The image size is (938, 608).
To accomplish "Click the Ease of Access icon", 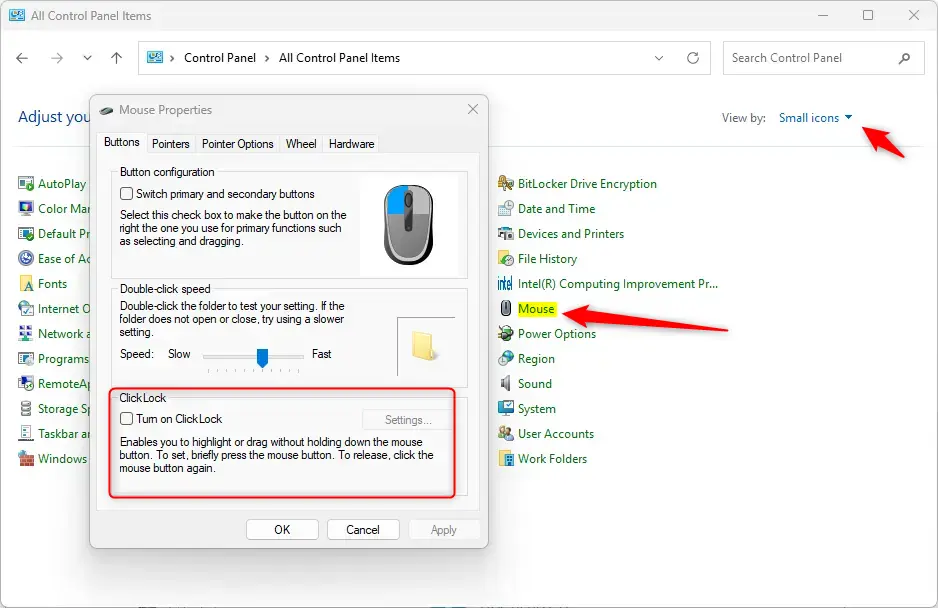I will (26, 259).
